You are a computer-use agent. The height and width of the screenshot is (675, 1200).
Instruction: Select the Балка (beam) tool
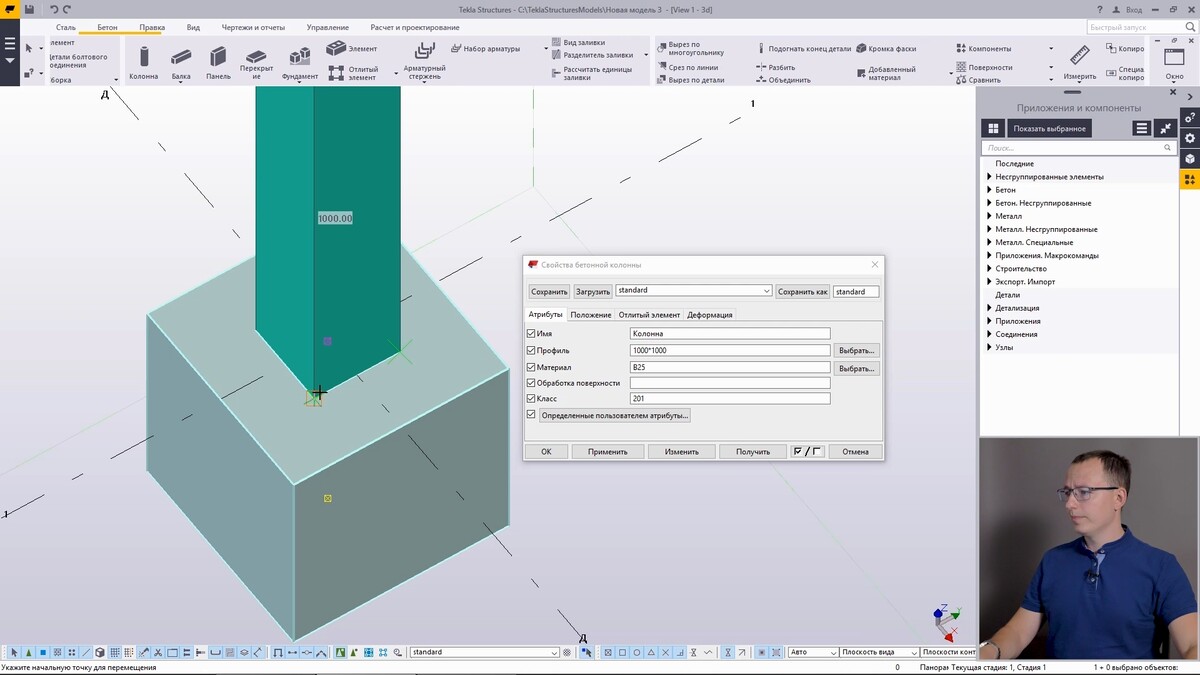(181, 62)
